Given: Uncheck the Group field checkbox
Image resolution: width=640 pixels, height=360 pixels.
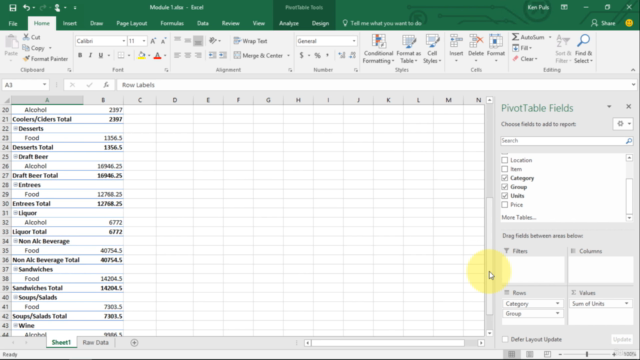Looking at the screenshot, I should 505,187.
